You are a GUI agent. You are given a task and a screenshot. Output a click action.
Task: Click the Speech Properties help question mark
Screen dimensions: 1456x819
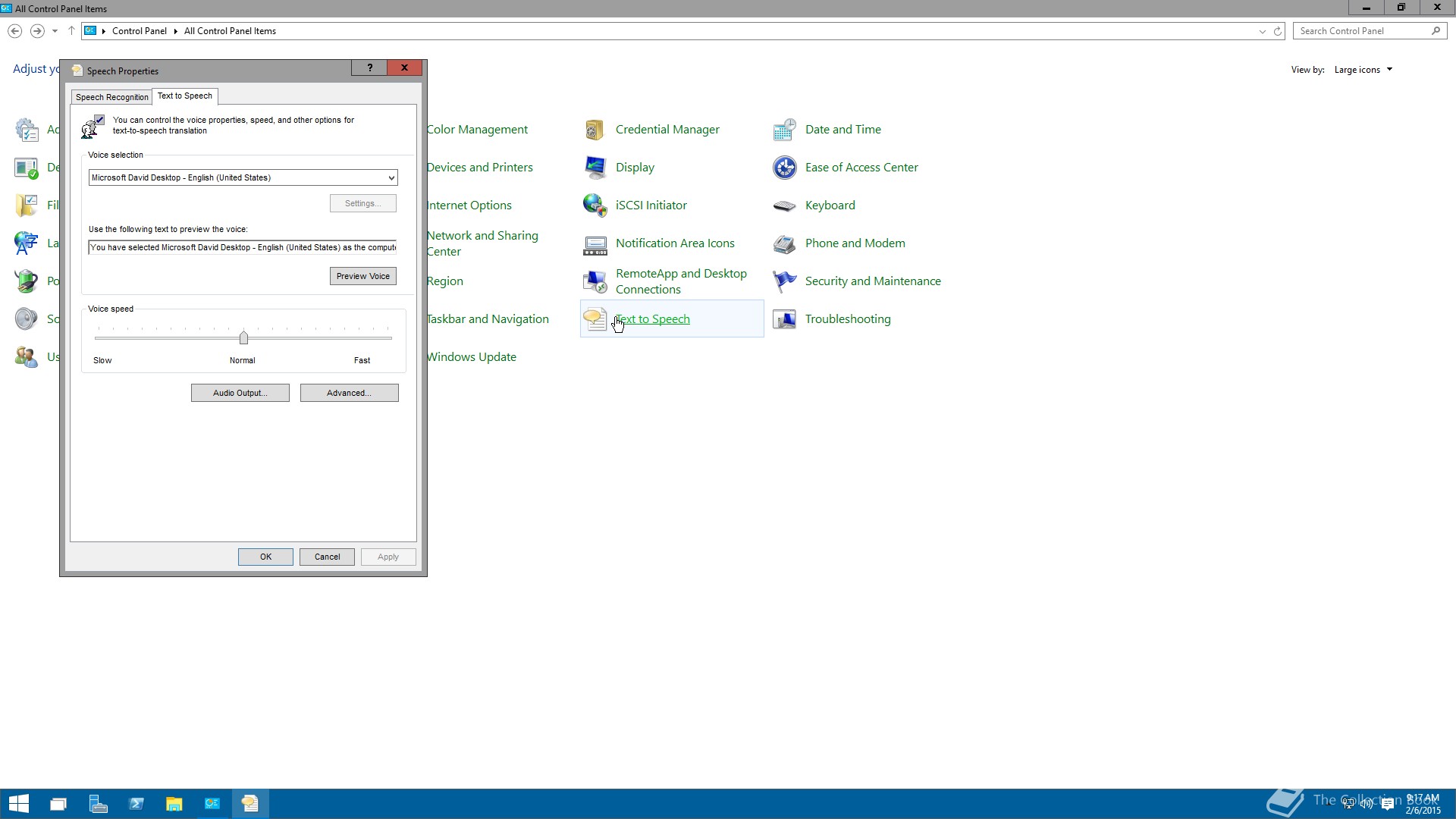pos(369,67)
